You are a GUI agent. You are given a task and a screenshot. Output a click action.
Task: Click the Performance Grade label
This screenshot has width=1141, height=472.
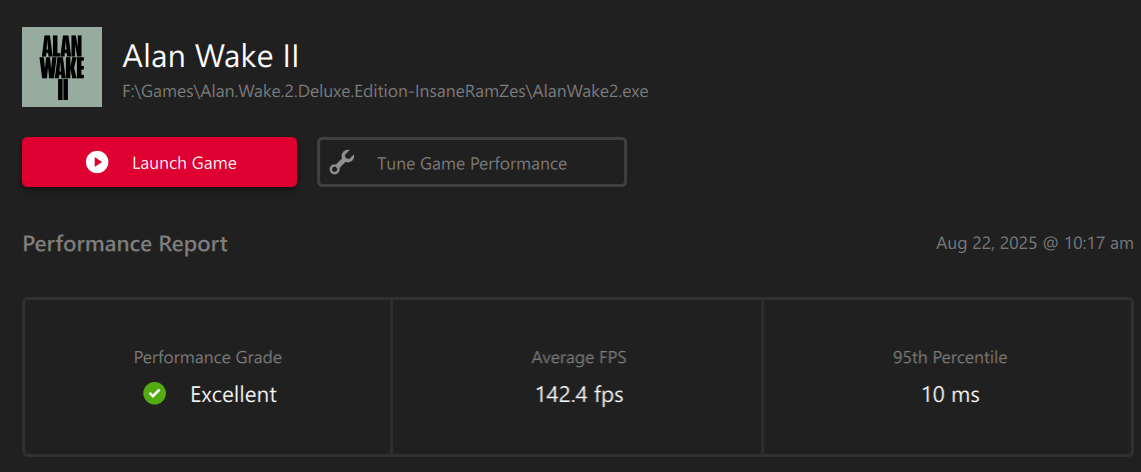click(208, 357)
